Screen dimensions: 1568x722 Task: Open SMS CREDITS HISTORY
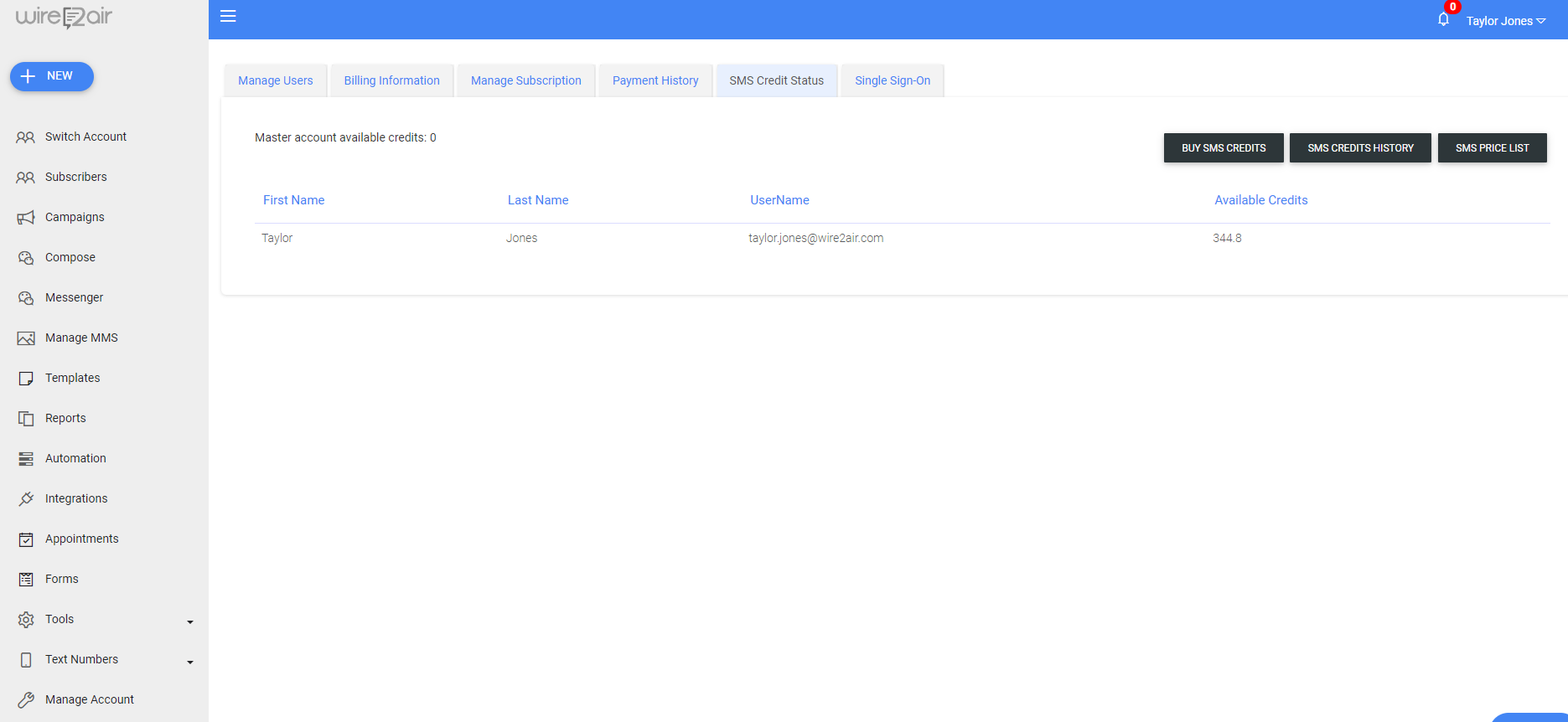tap(1359, 148)
